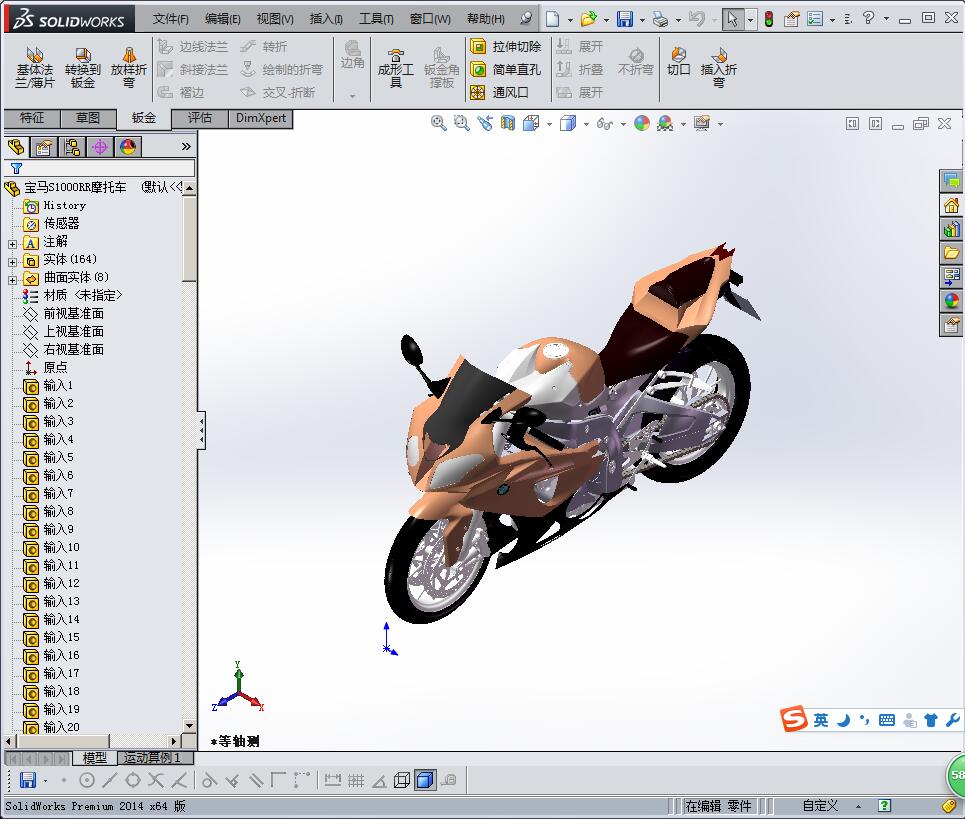This screenshot has width=965, height=819.
Task: Open DimXpertManager tab icon
Action: (100, 146)
